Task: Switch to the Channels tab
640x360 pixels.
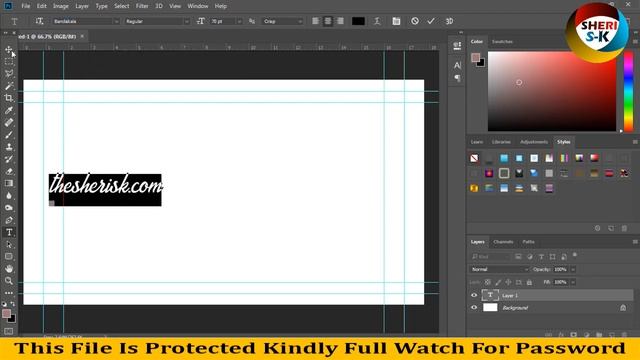Action: (503, 242)
